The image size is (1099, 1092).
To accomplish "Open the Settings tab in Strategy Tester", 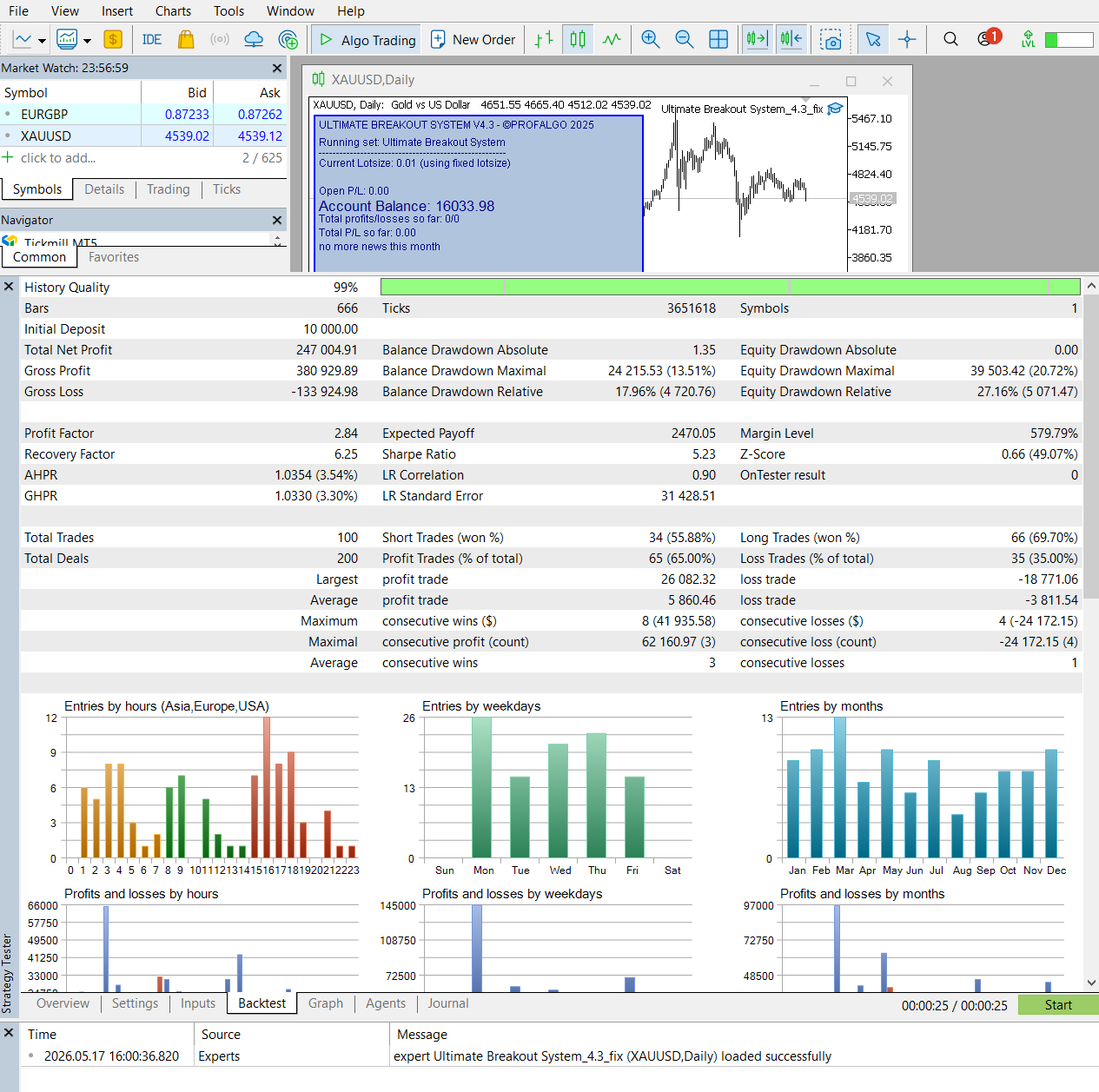I will coord(135,1003).
